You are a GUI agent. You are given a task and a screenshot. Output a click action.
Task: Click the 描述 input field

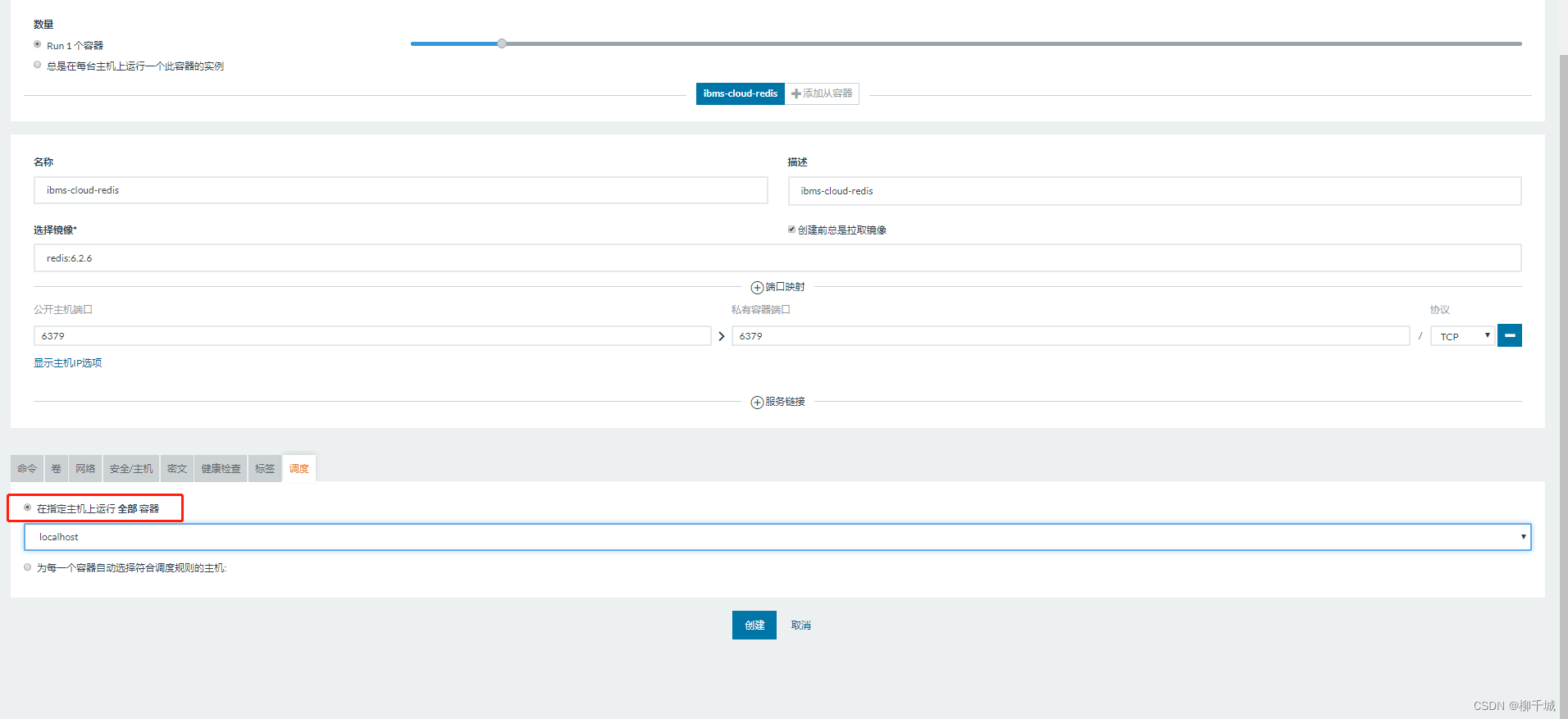pyautogui.click(x=1155, y=191)
